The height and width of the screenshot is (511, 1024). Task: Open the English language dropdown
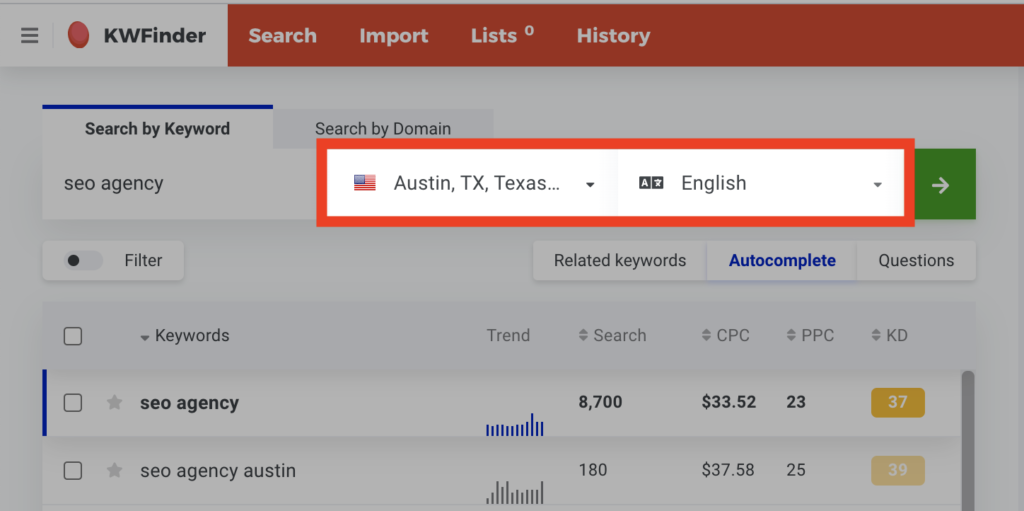pos(761,184)
